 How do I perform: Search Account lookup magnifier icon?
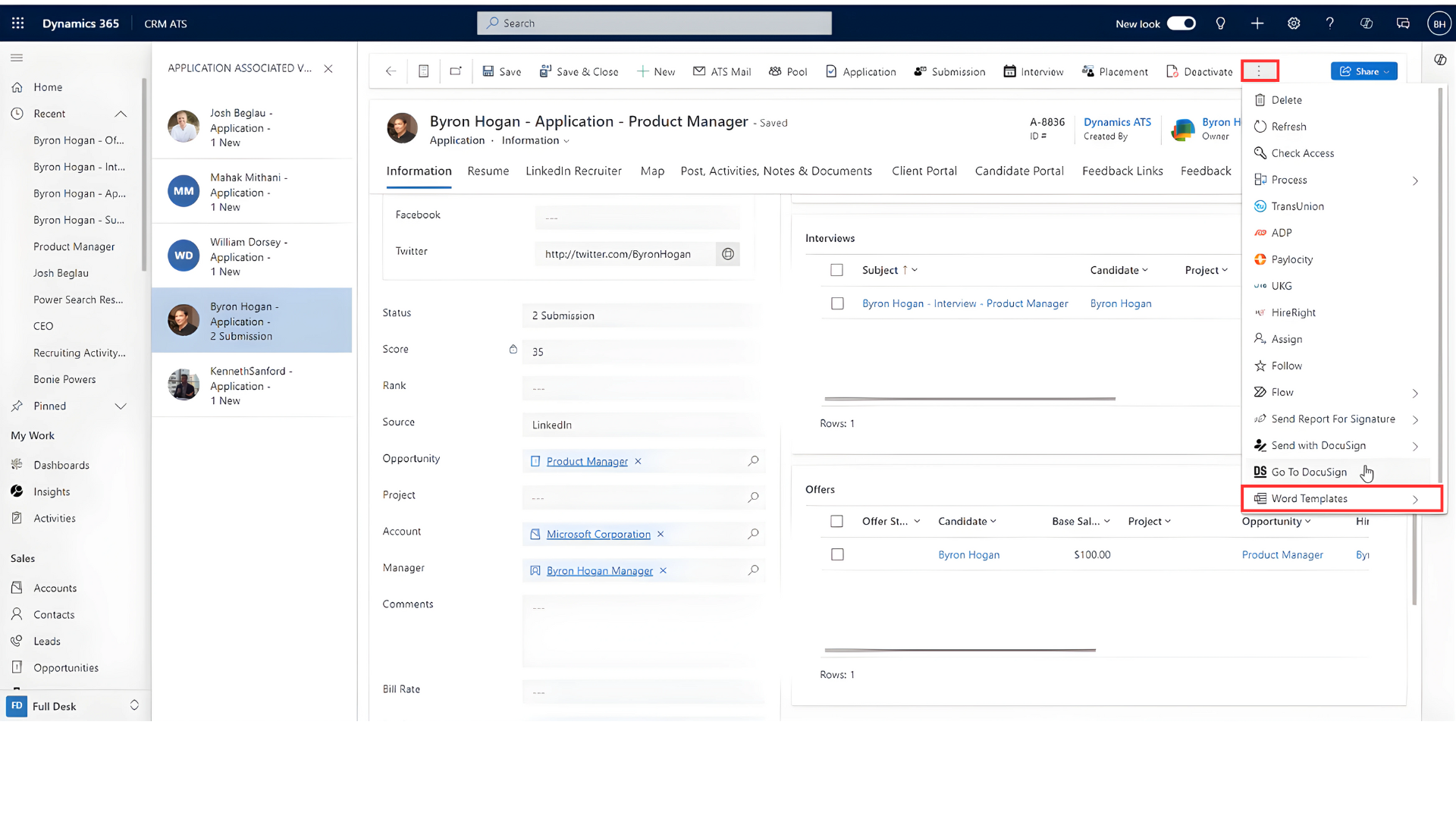coord(753,534)
